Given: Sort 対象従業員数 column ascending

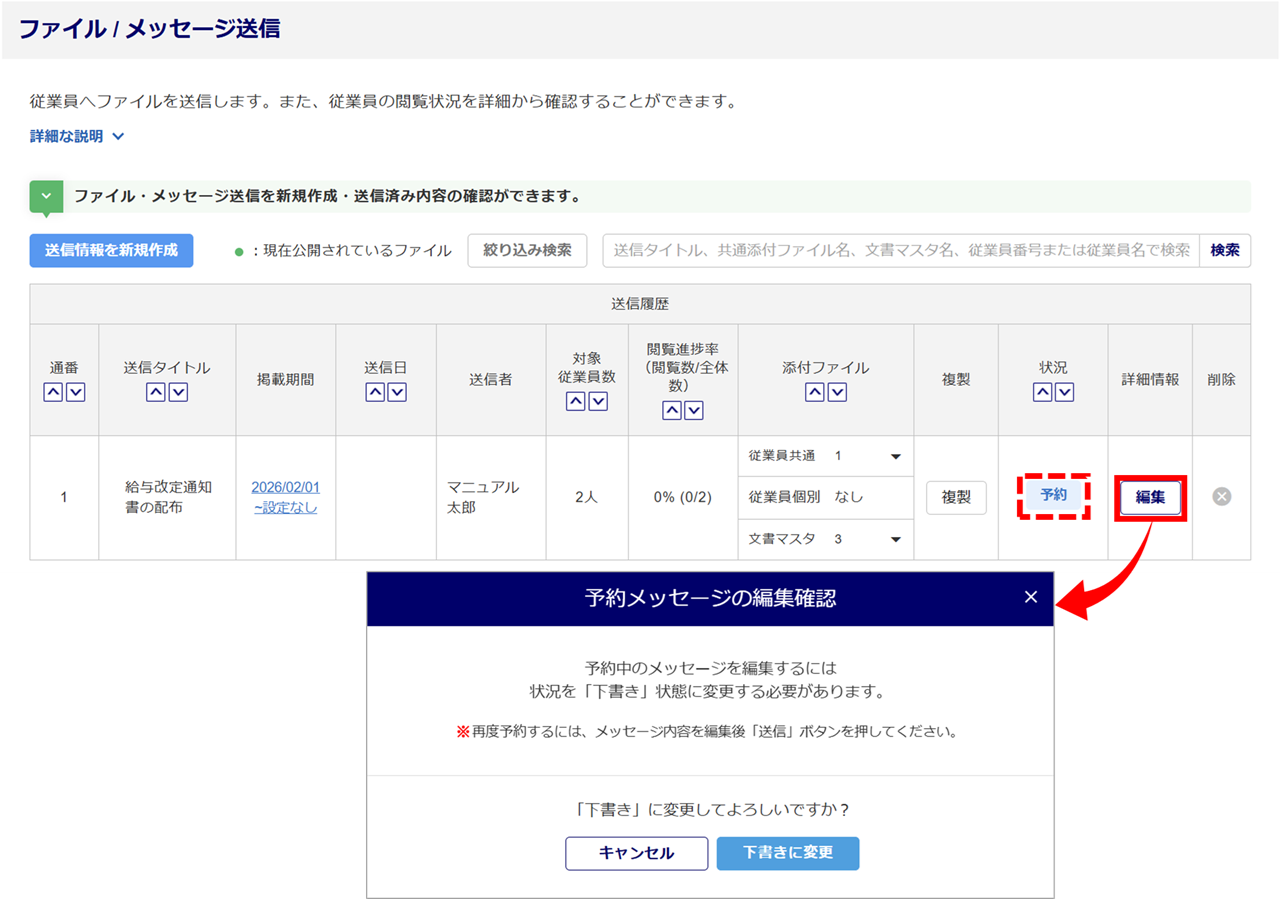Looking at the screenshot, I should coord(576,401).
